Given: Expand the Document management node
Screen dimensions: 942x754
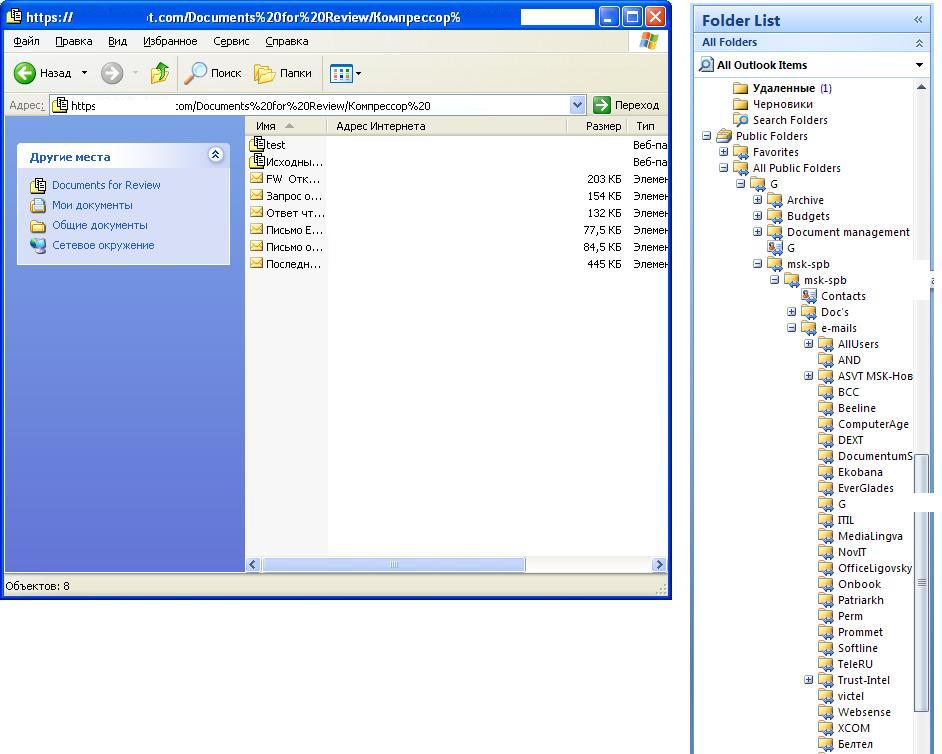Looking at the screenshot, I should pyautogui.click(x=758, y=231).
